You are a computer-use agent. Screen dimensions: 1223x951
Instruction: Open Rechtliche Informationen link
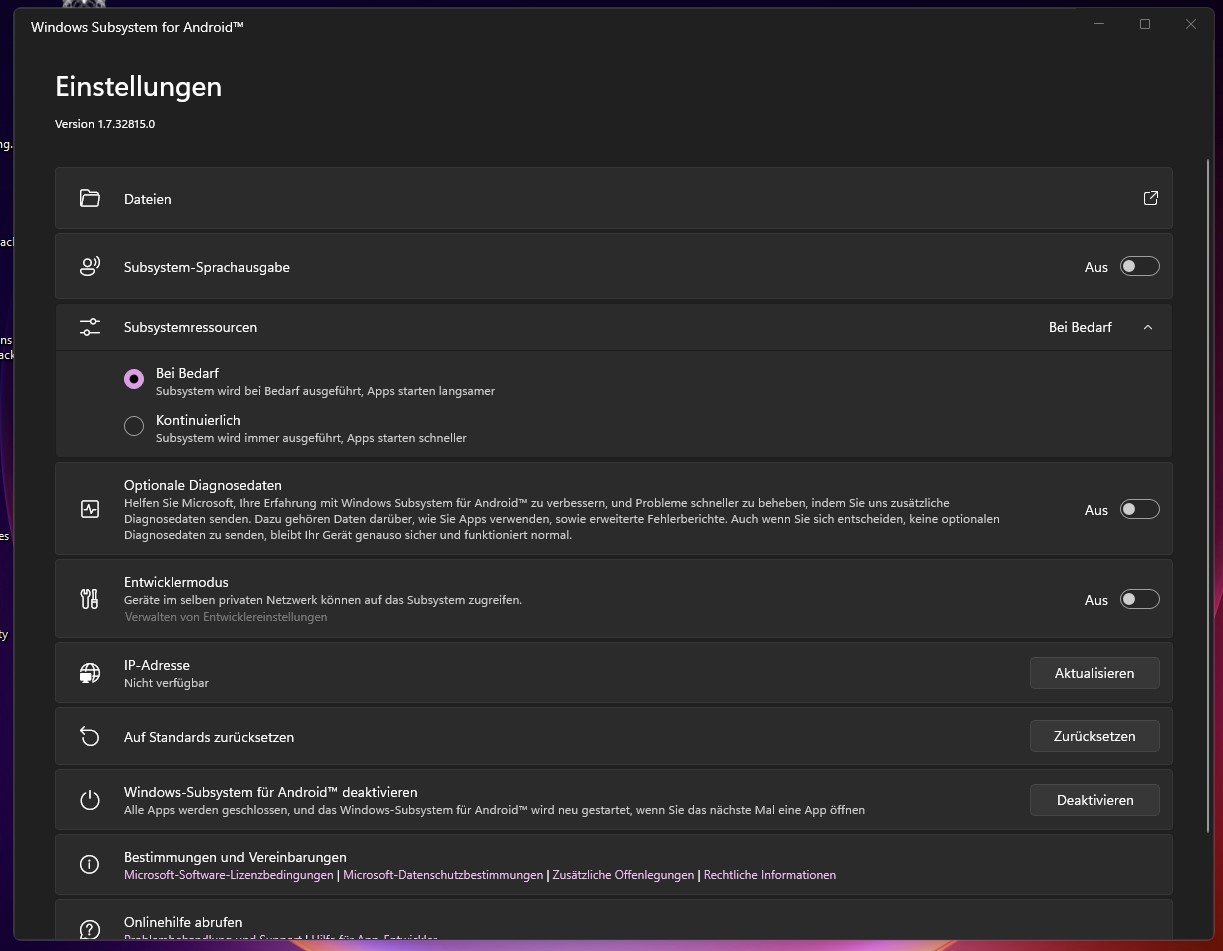click(770, 875)
